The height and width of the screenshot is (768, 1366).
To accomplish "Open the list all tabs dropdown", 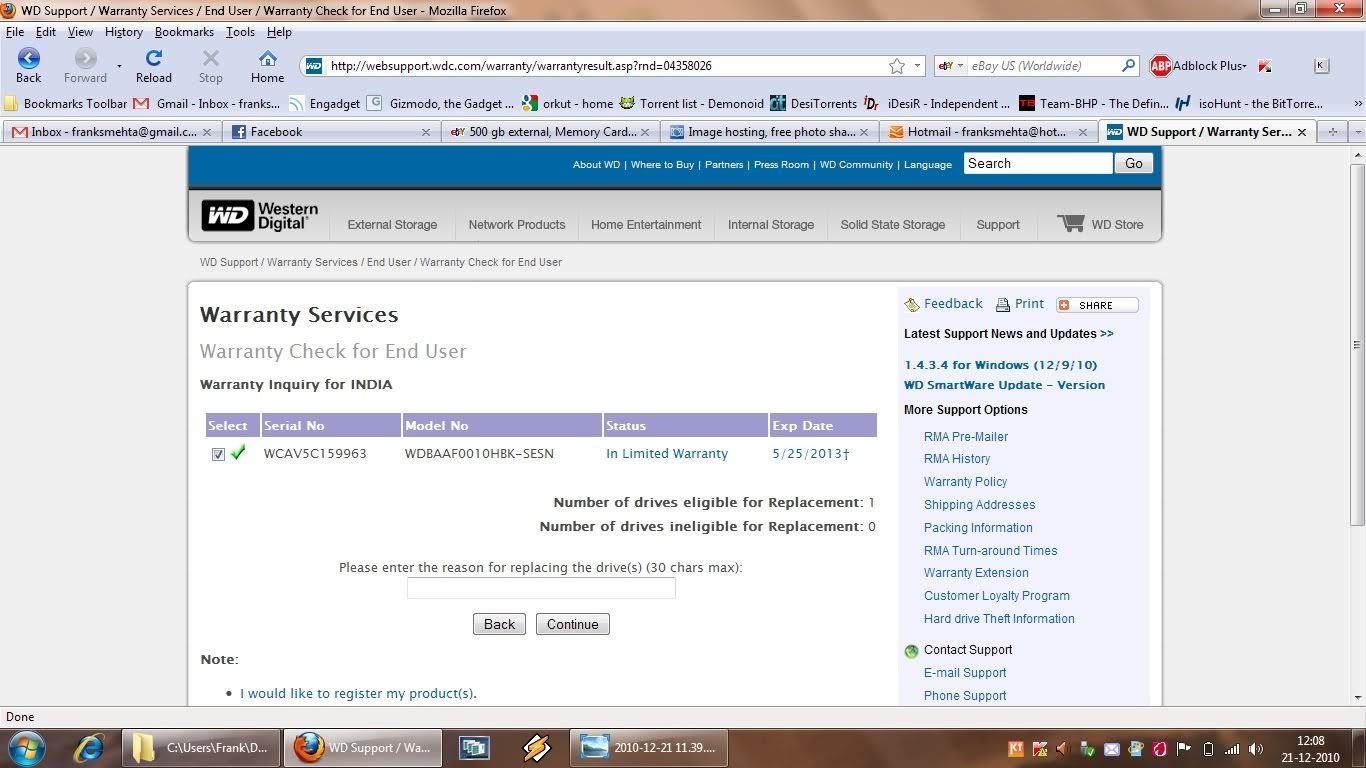I will coord(1357,132).
